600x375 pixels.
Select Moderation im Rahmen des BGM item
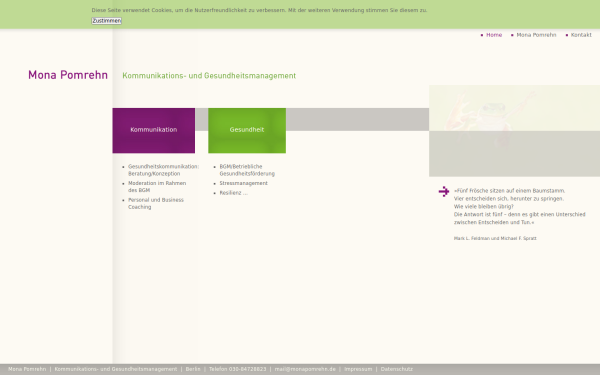pyautogui.click(x=157, y=187)
